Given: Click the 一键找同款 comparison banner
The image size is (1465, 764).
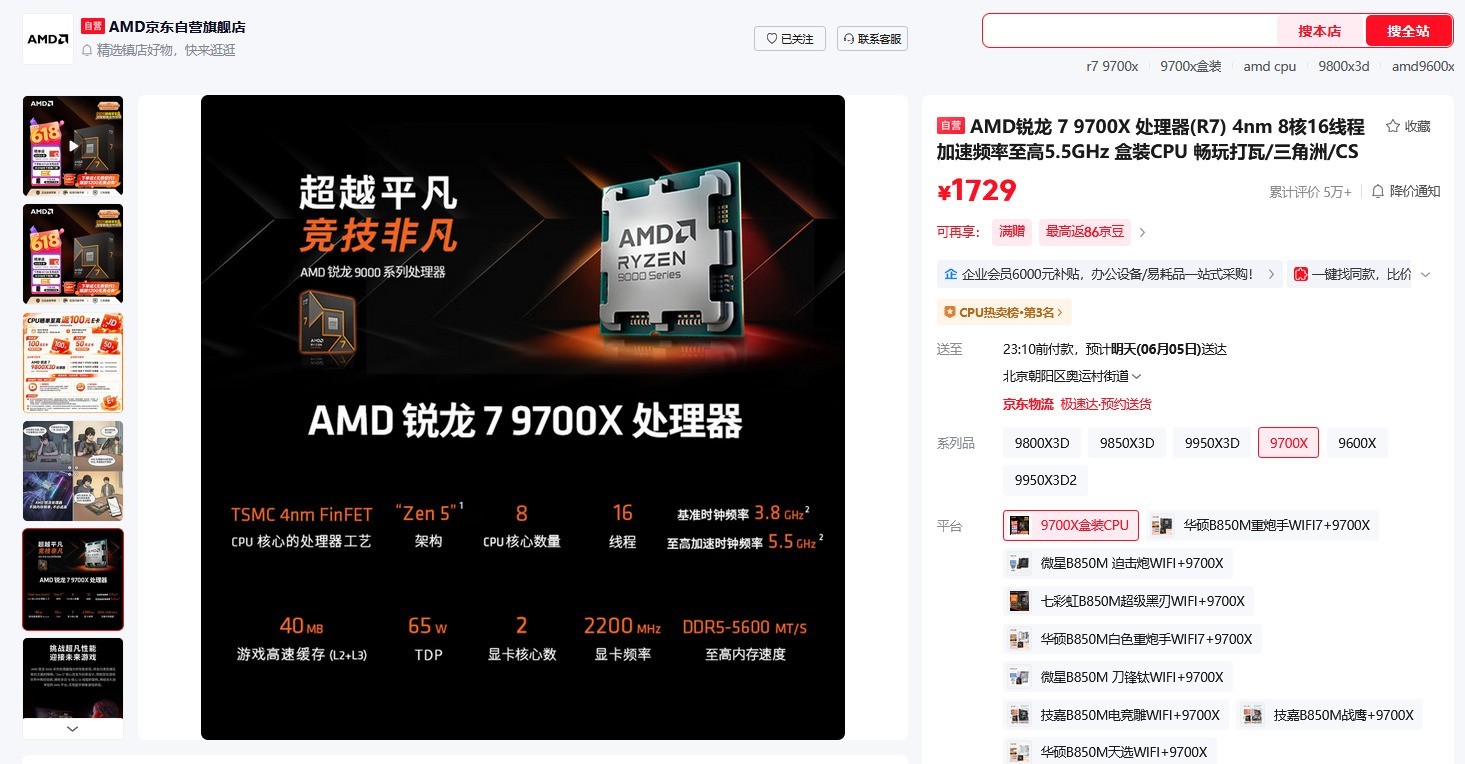Looking at the screenshot, I should (1350, 274).
